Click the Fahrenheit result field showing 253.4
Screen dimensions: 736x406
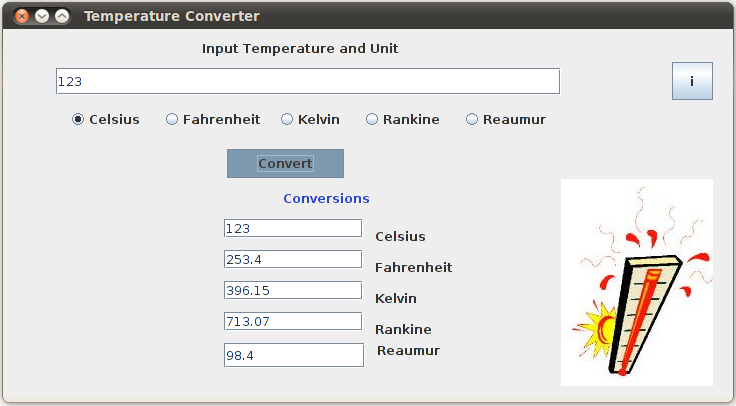pyautogui.click(x=293, y=259)
